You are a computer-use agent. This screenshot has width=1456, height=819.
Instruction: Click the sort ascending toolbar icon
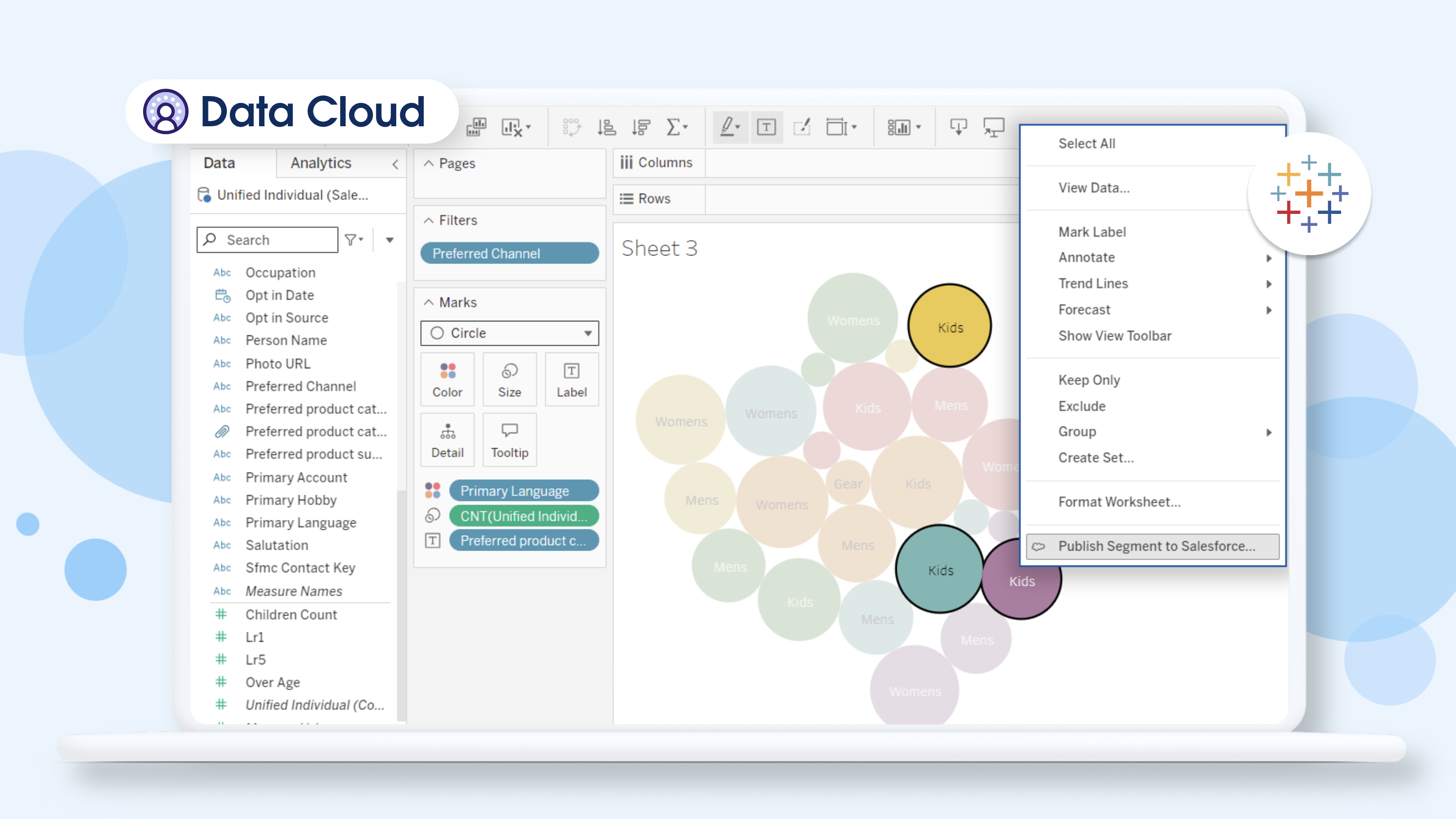pos(607,127)
